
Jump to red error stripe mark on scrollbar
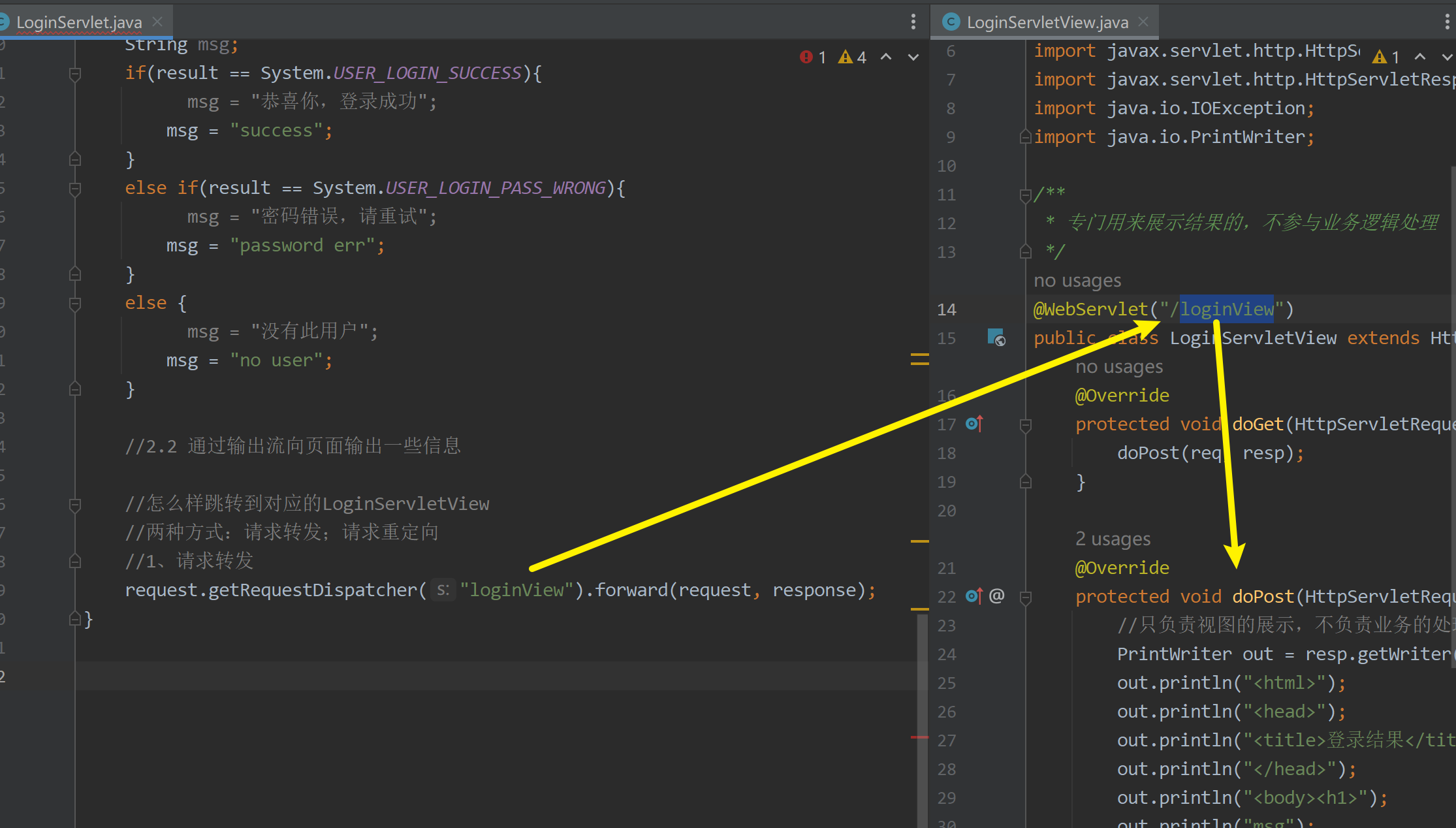(x=919, y=737)
